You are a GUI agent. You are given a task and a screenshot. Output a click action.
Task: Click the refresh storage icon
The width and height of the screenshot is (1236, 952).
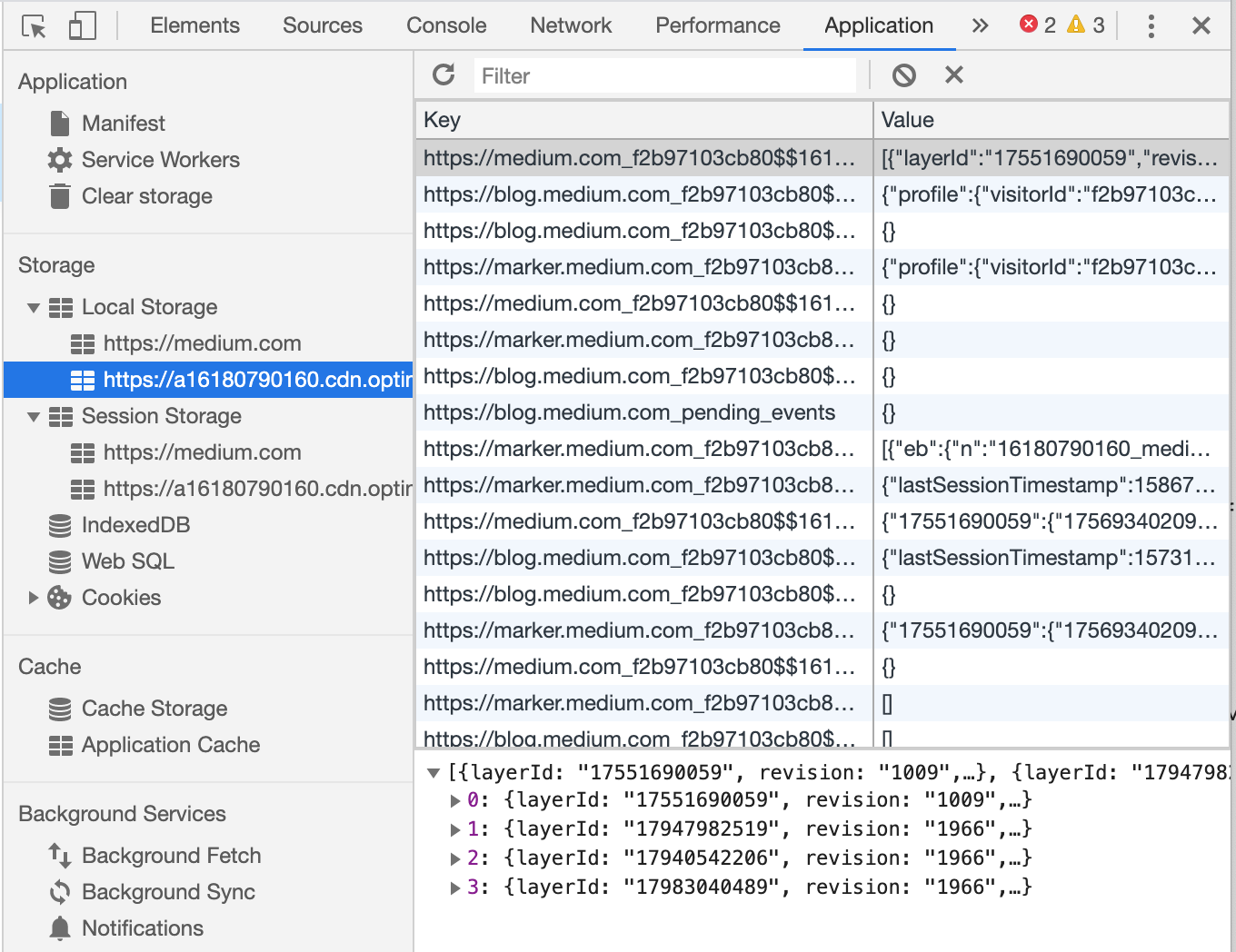[x=444, y=74]
